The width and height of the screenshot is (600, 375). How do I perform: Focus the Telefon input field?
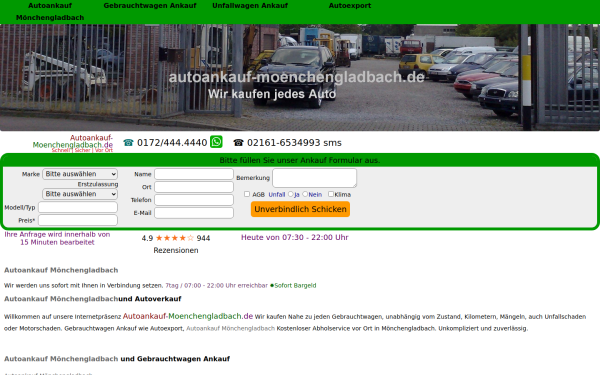pyautogui.click(x=194, y=200)
